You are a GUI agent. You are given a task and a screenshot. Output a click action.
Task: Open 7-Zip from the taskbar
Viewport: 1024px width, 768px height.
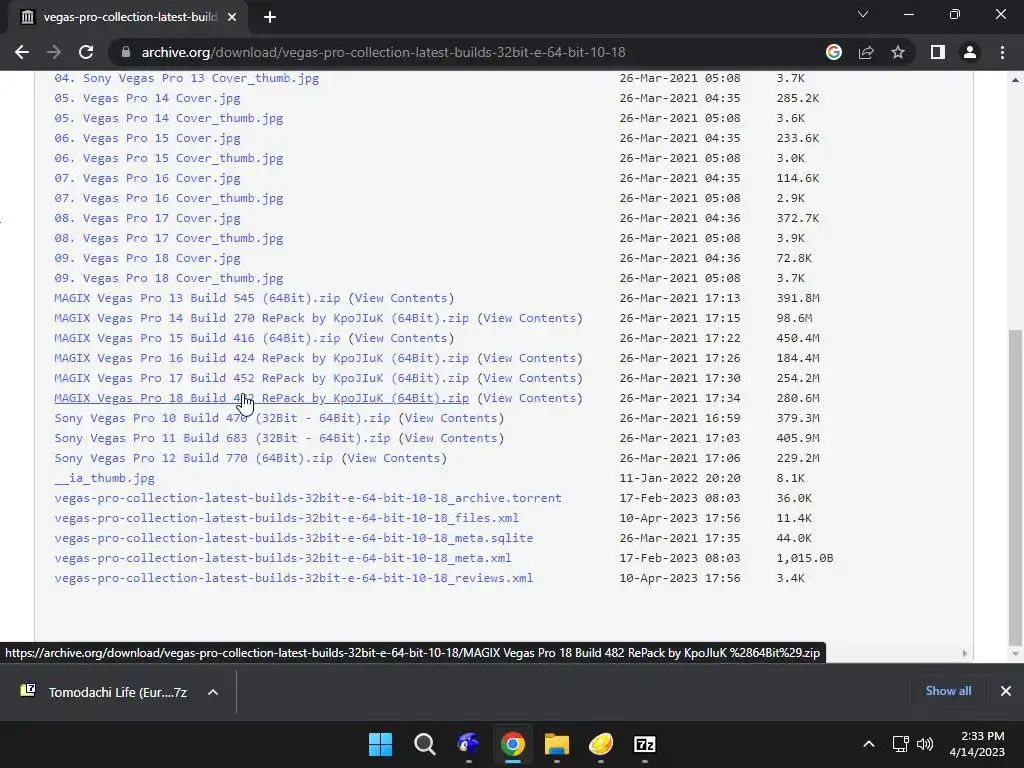(645, 744)
